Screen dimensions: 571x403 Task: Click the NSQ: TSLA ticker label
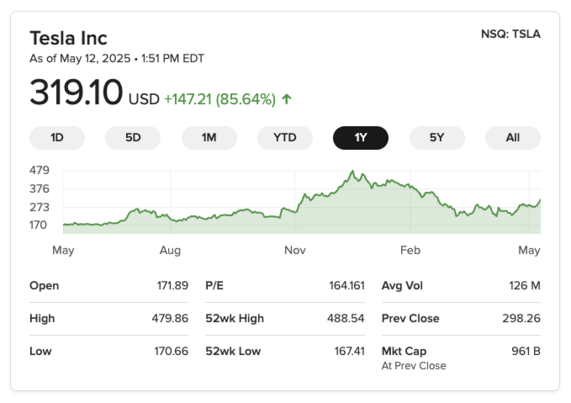pos(511,34)
